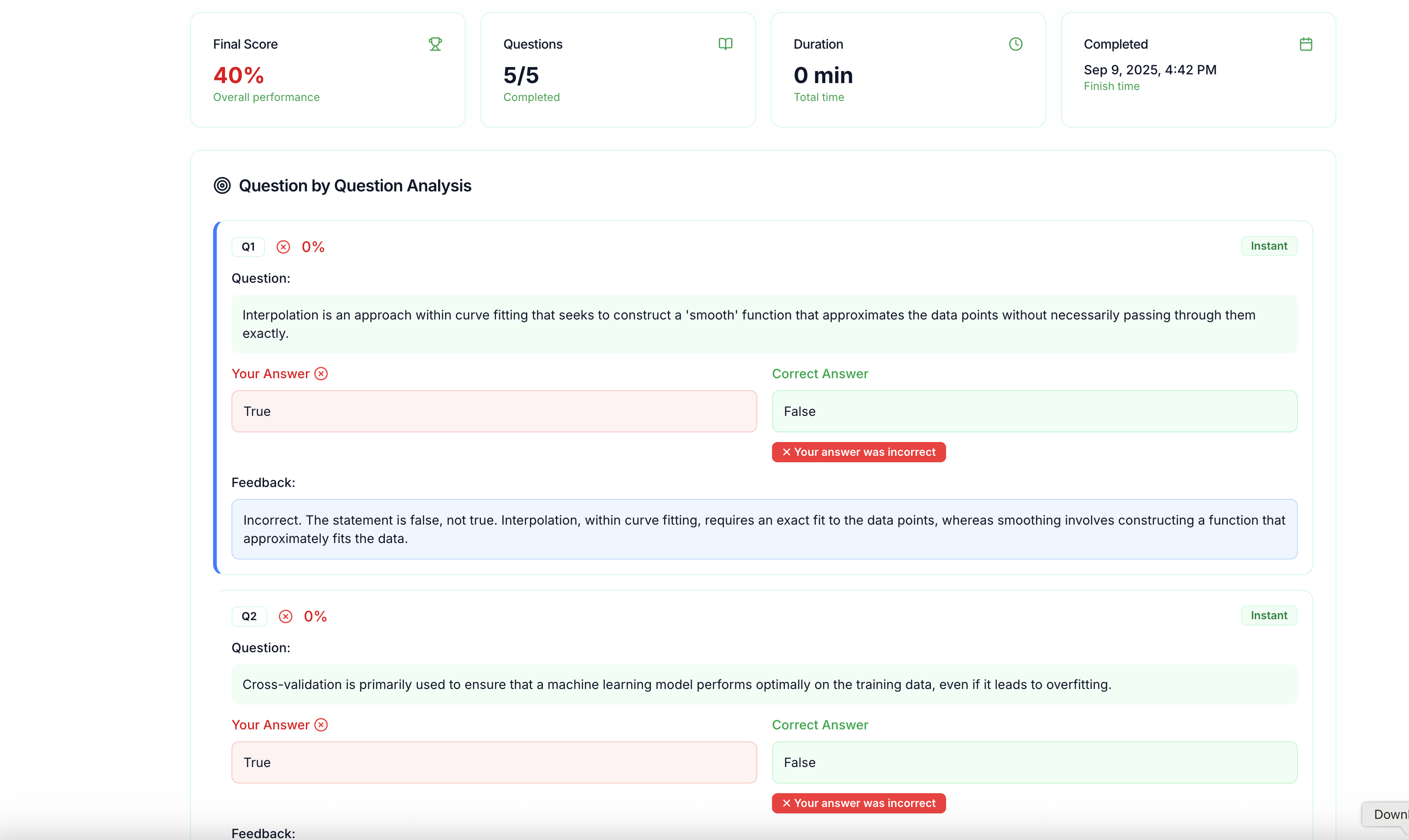Click the Completed card title
The height and width of the screenshot is (840, 1409).
click(x=1116, y=44)
